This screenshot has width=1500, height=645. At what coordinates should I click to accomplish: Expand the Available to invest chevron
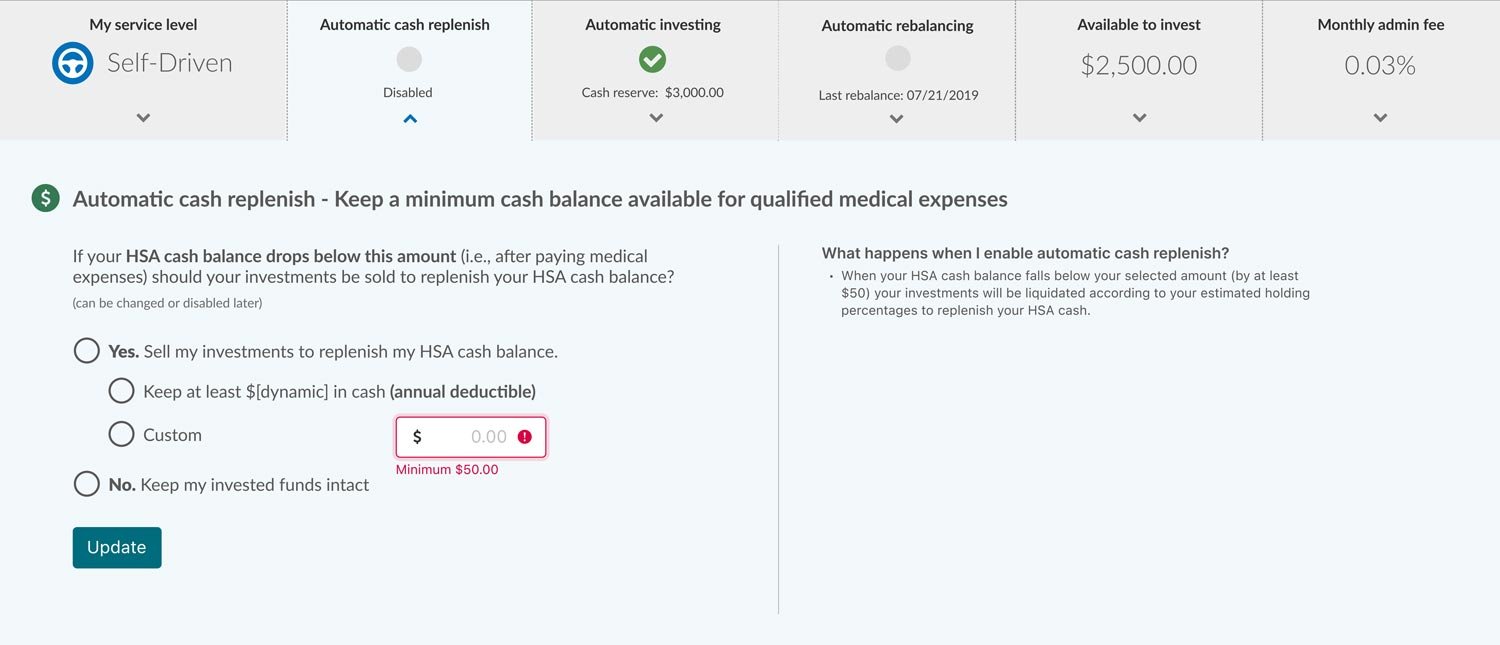[1139, 117]
